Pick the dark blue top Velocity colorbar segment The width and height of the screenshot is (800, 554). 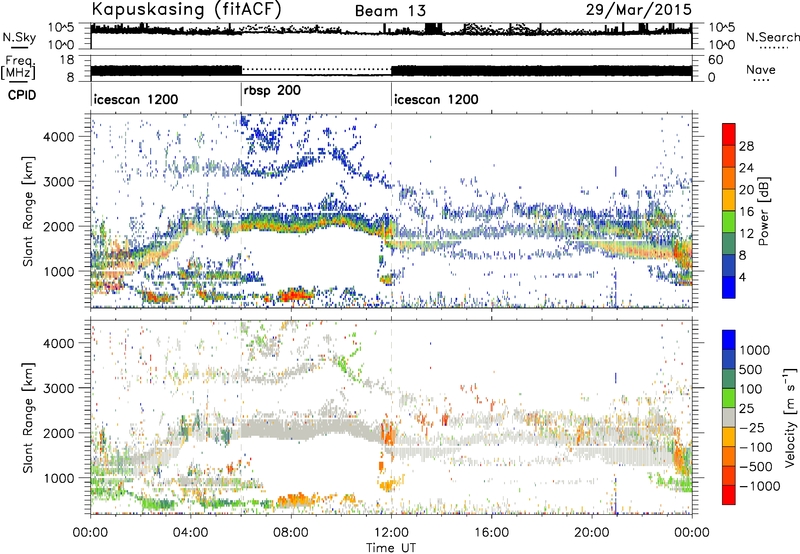(x=729, y=340)
